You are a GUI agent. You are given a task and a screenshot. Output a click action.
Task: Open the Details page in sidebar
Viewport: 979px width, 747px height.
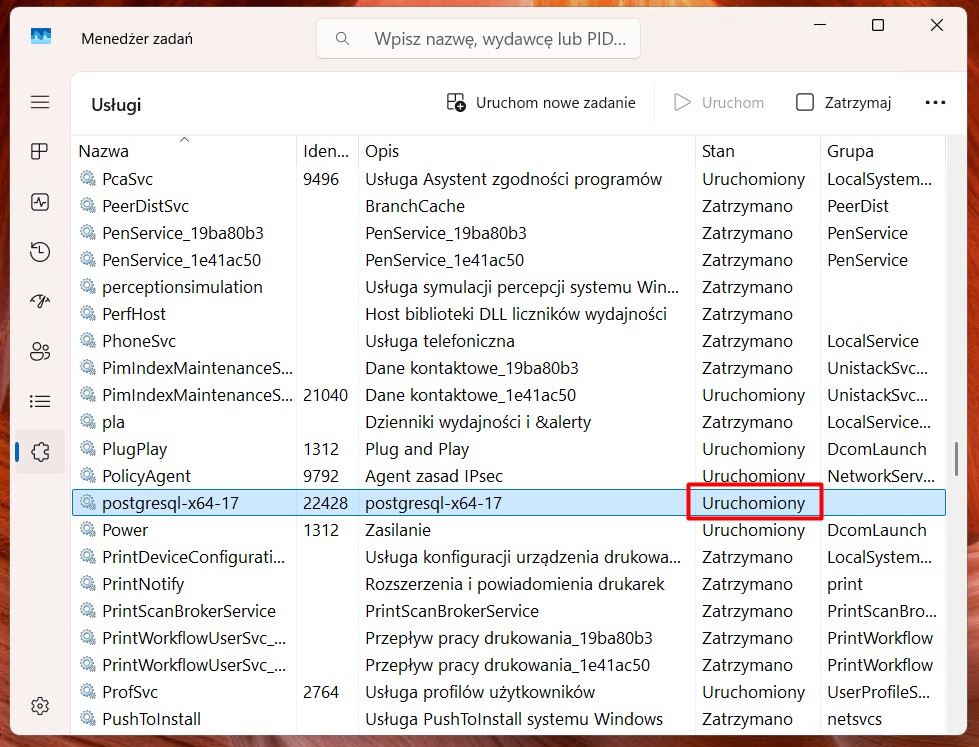tap(40, 401)
